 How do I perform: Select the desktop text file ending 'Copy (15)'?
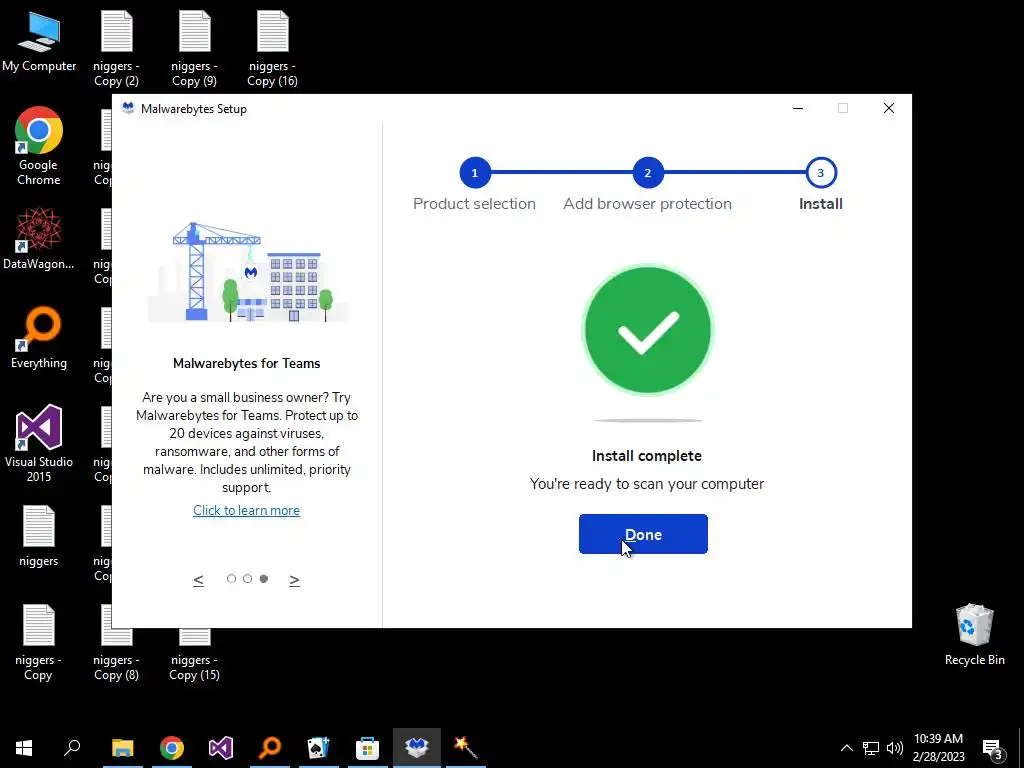(194, 655)
